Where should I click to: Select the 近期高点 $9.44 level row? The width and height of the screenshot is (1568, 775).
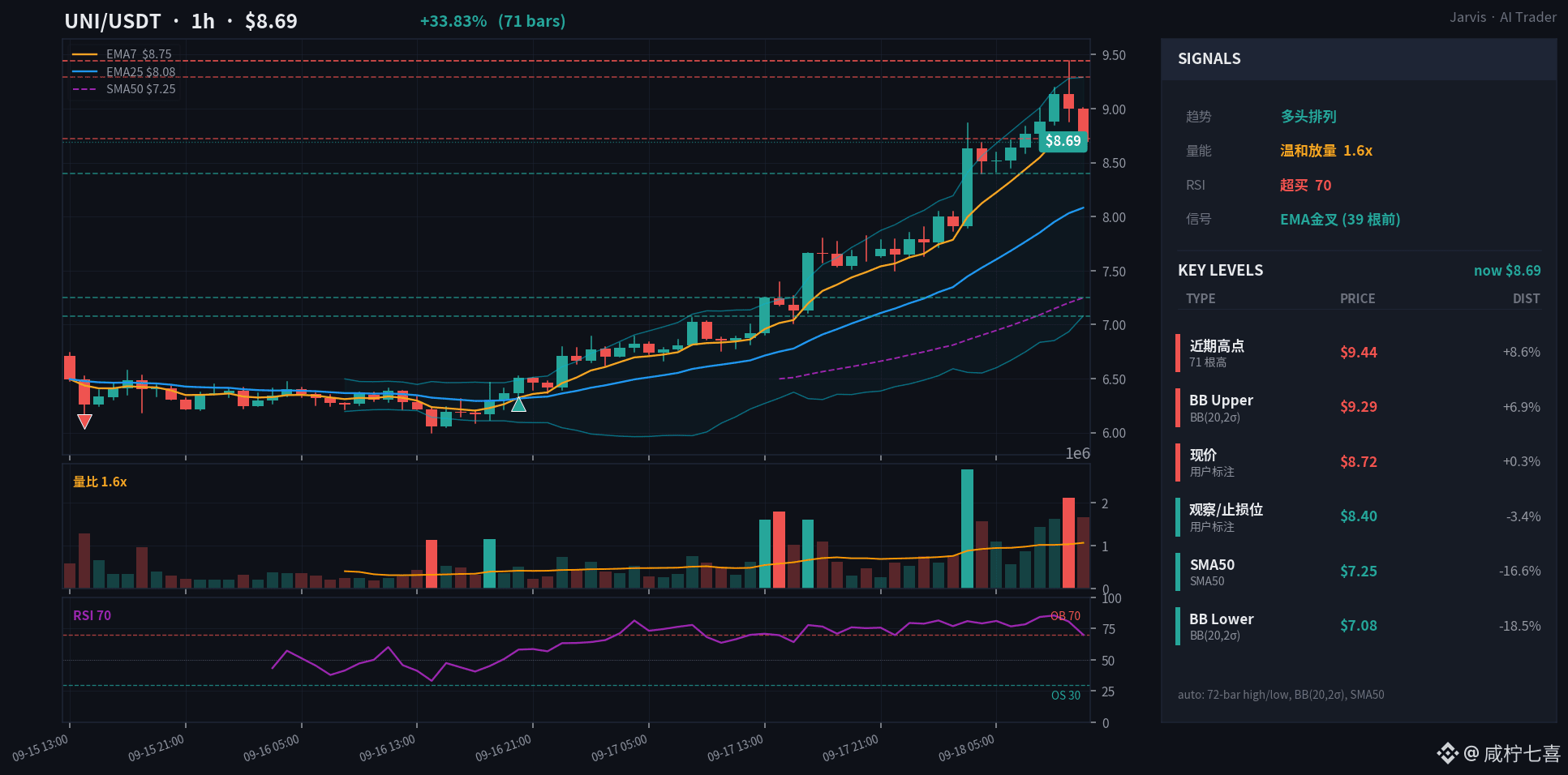pos(1359,353)
